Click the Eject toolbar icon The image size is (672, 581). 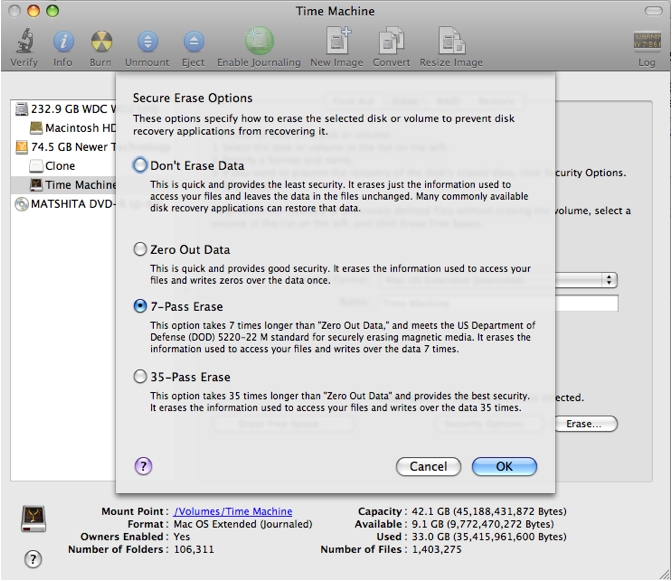(x=194, y=42)
